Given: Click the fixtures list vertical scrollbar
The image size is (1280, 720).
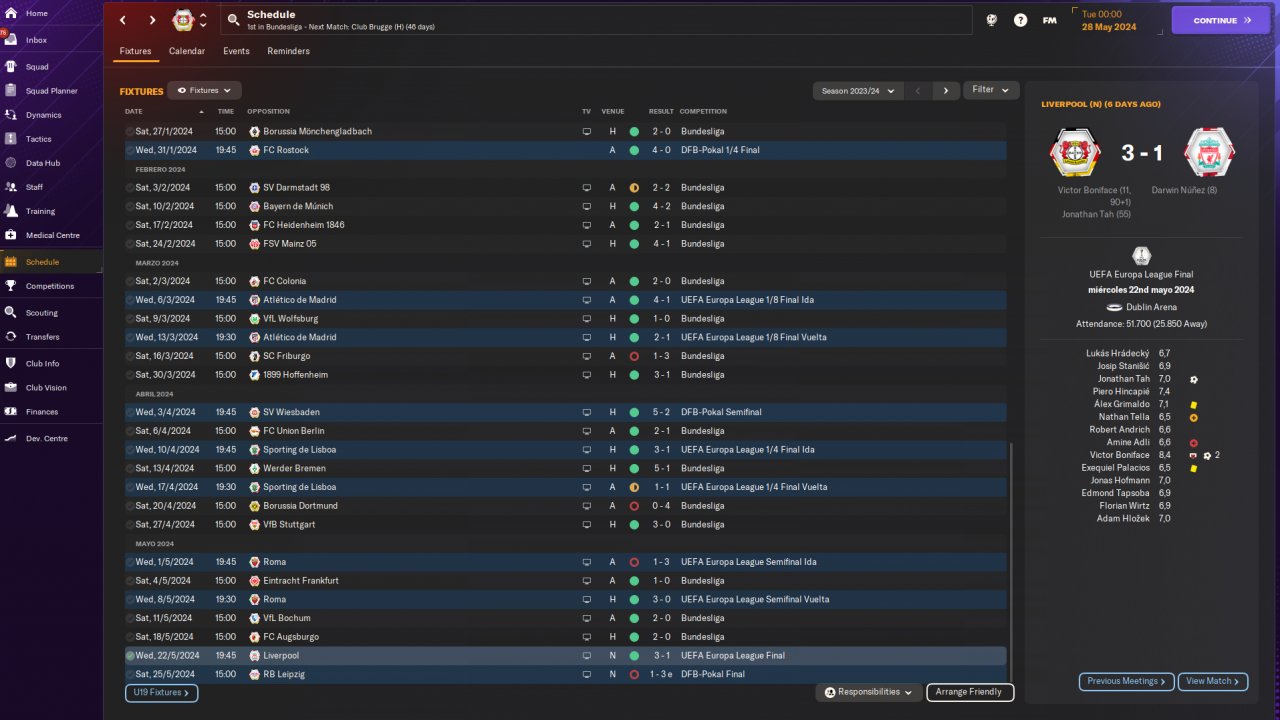Looking at the screenshot, I should click(1011, 563).
